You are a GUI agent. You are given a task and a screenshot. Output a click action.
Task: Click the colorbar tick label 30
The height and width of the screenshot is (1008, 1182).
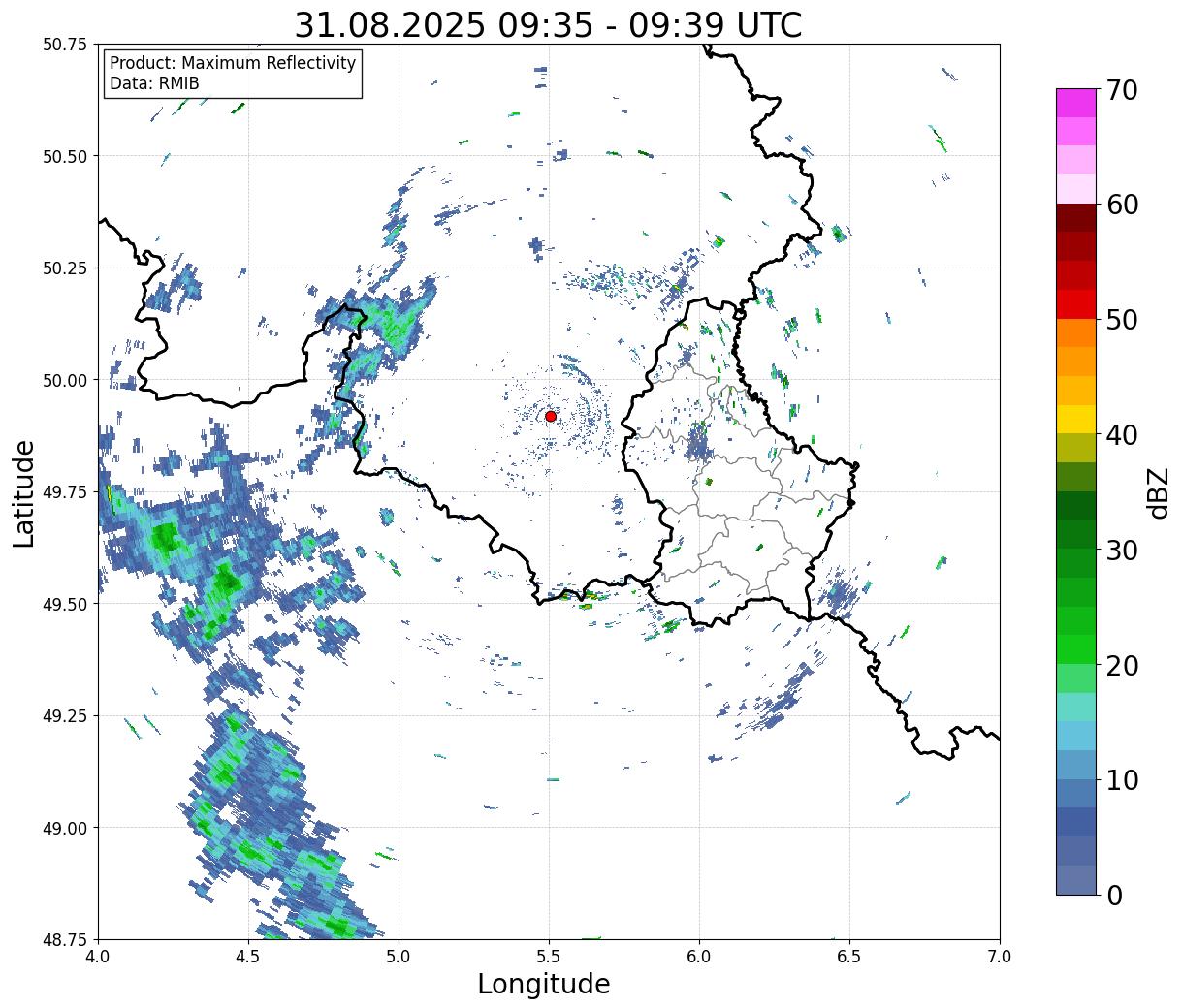click(x=1122, y=550)
